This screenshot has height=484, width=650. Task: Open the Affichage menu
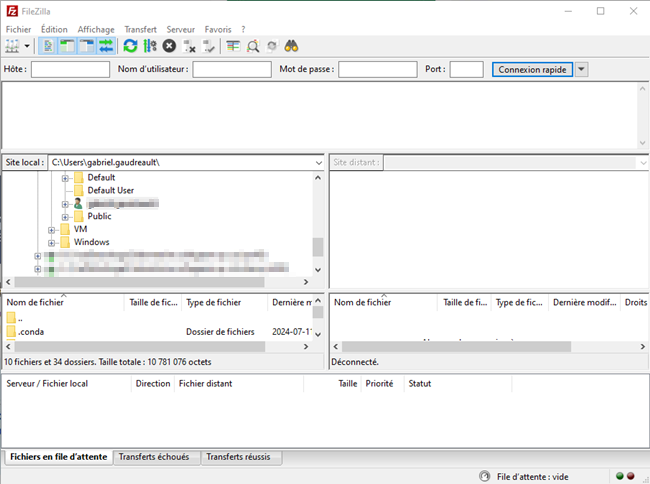click(96, 29)
